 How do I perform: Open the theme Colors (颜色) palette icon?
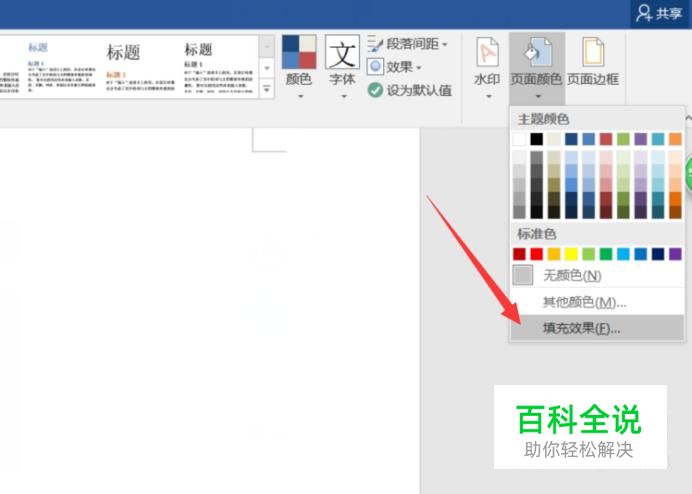coord(299,52)
